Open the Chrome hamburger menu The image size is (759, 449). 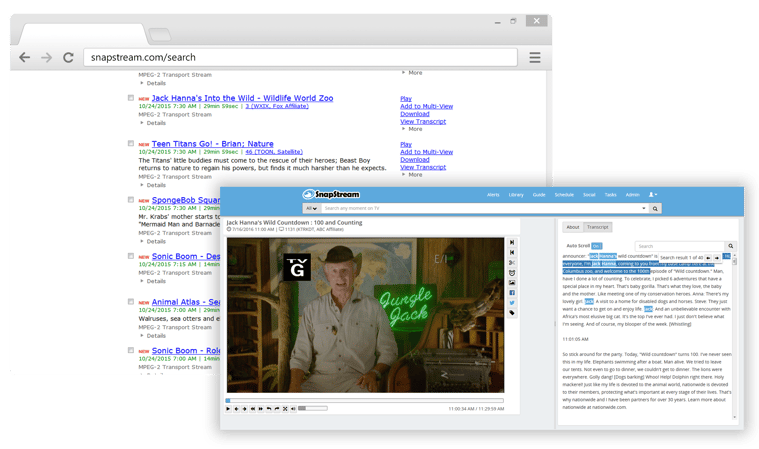click(535, 58)
